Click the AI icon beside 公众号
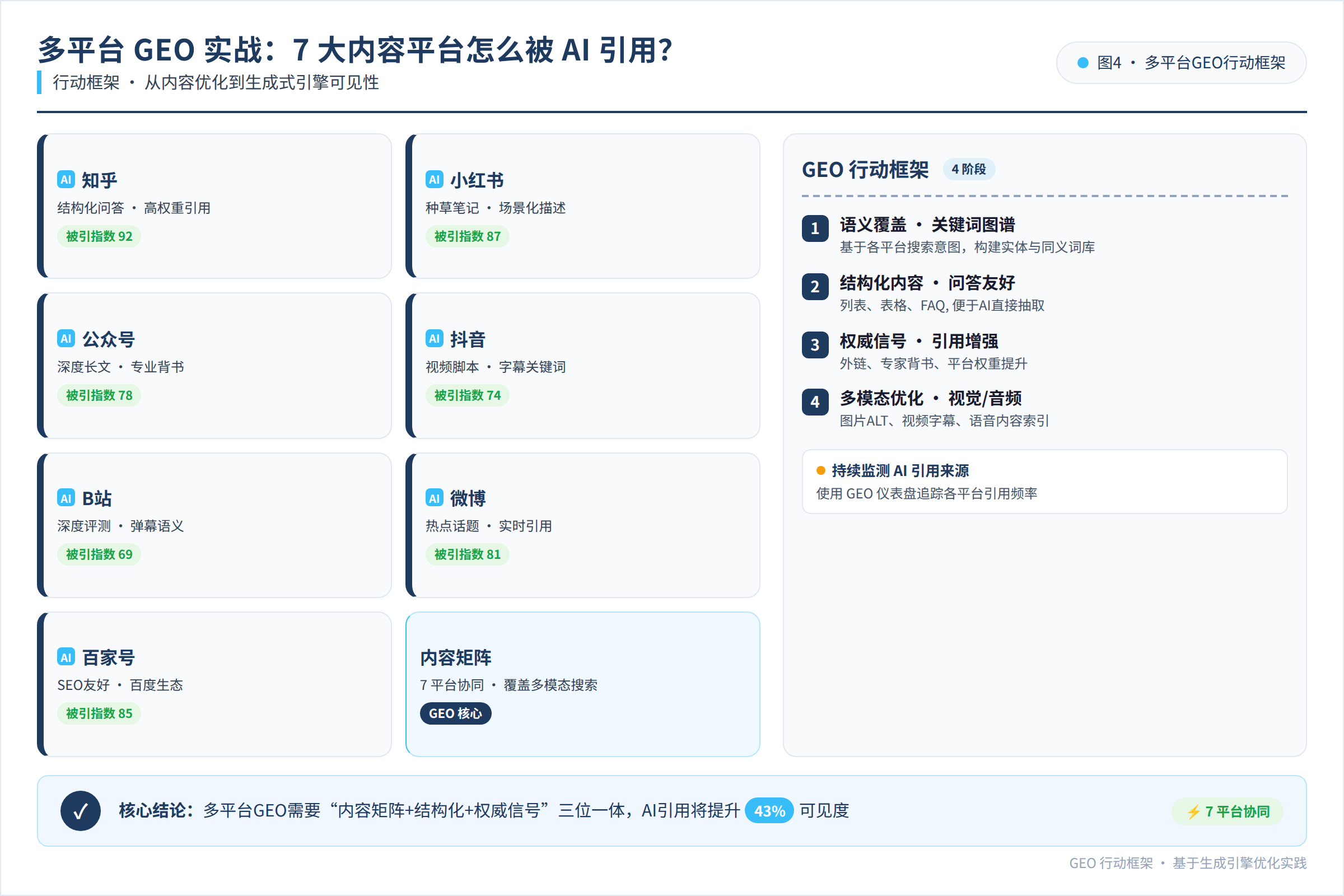Viewport: 1344px width, 896px height. (x=66, y=338)
